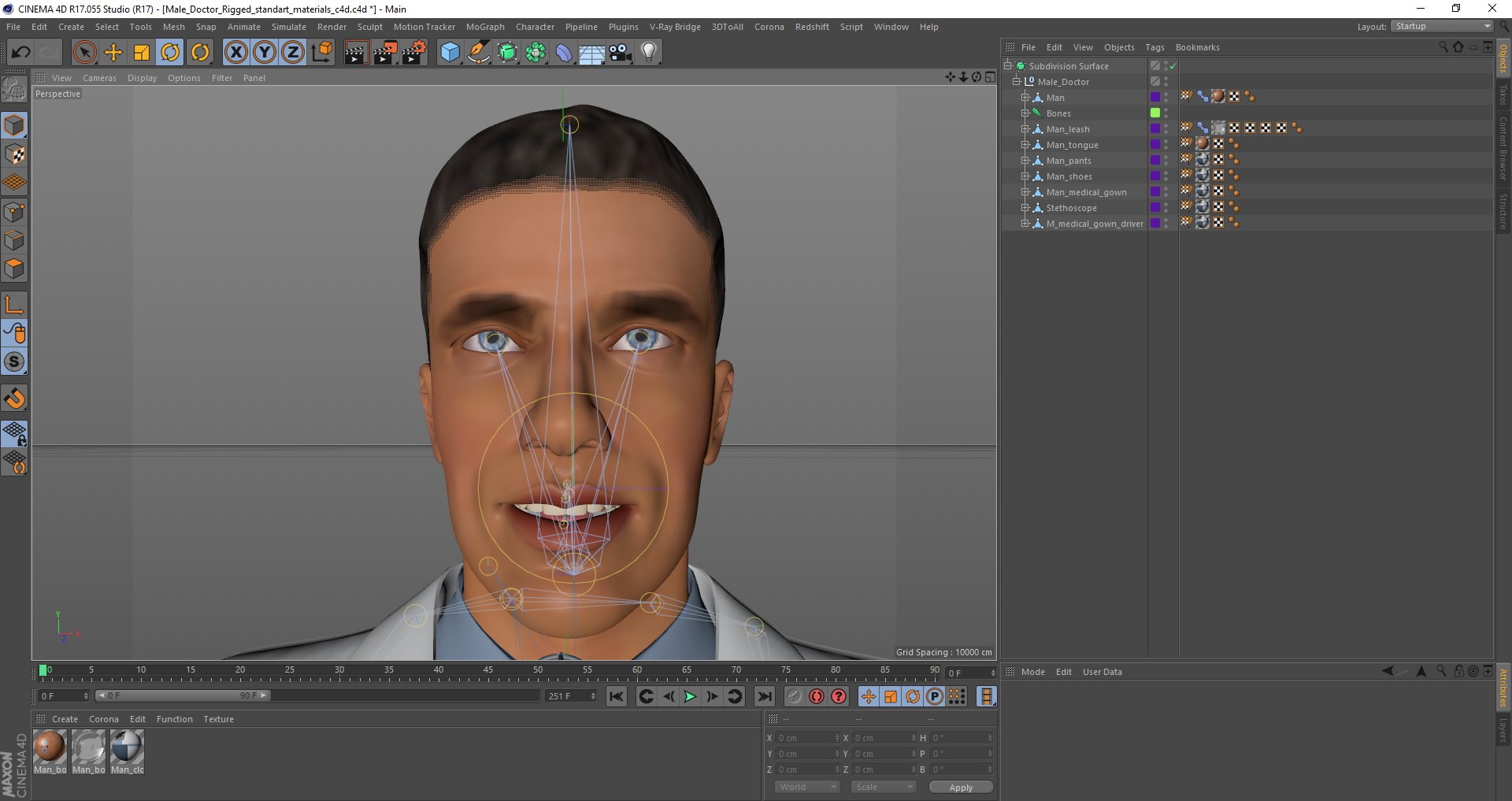
Task: Toggle the X axis lock
Action: coord(235,53)
